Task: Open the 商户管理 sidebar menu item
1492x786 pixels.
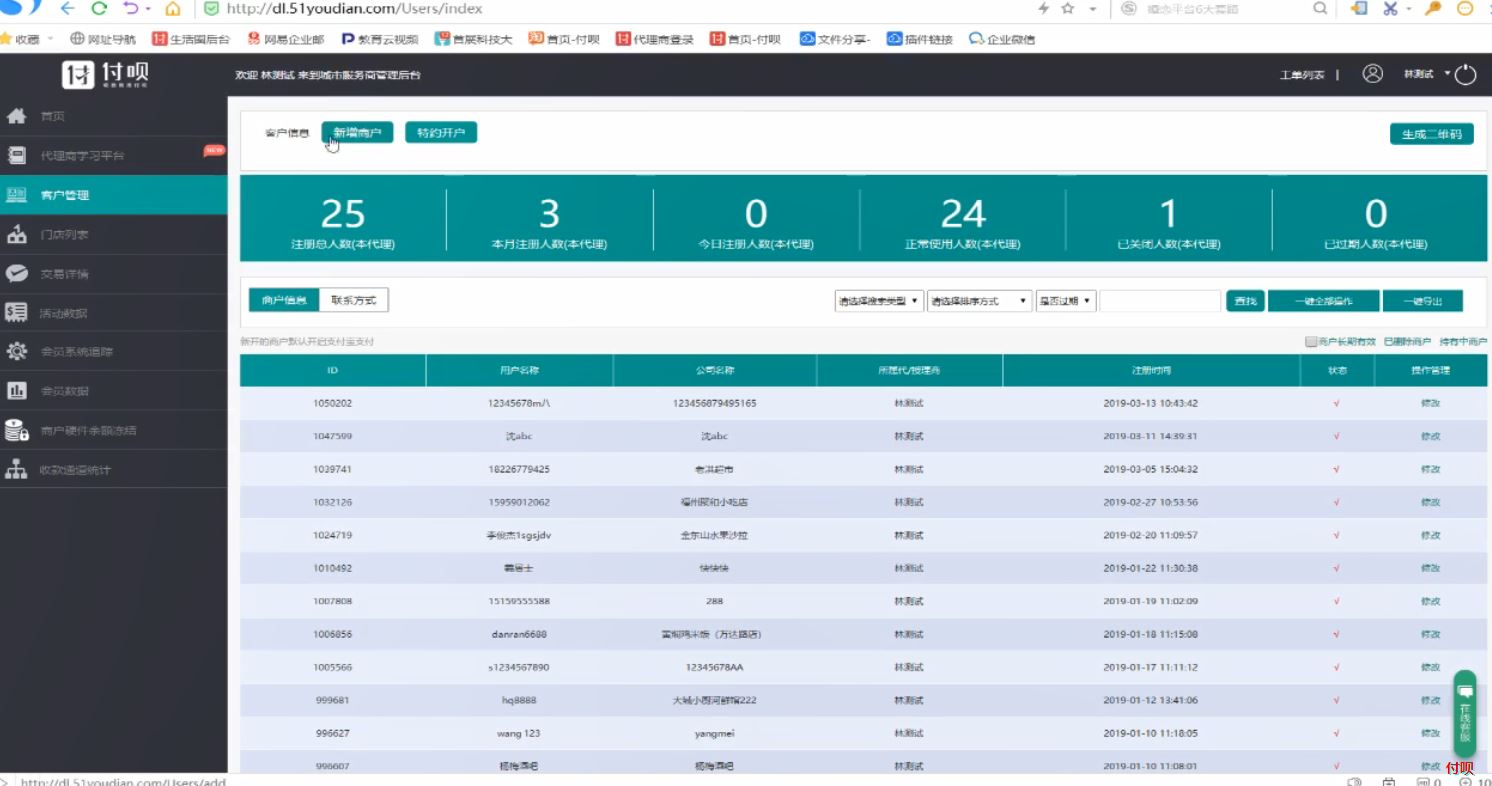Action: point(114,195)
